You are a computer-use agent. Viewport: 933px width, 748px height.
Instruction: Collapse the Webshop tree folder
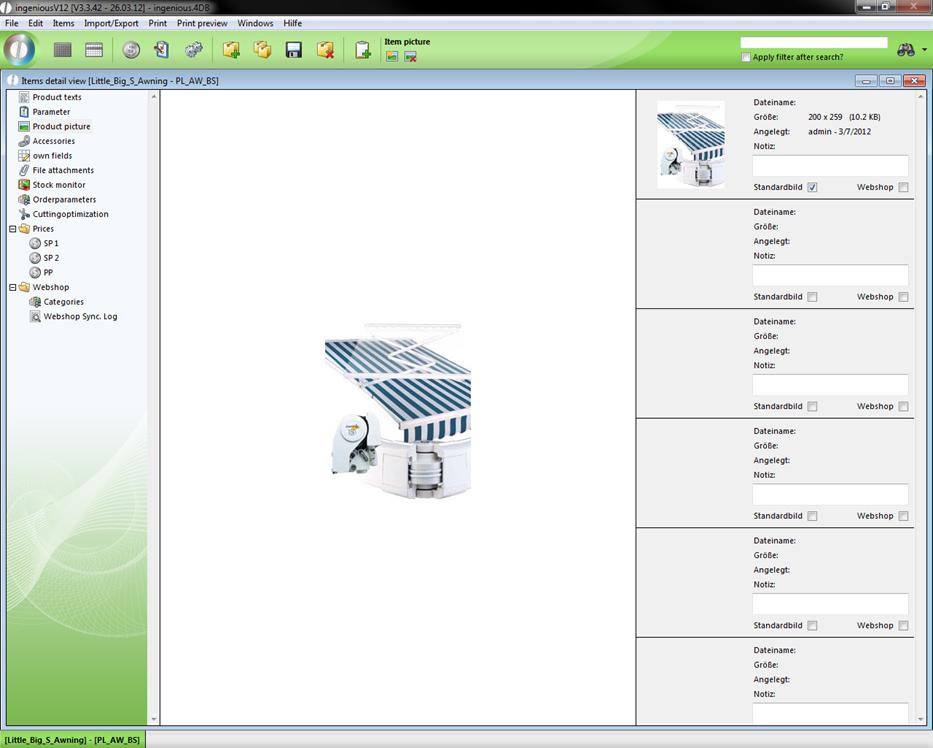point(12,288)
